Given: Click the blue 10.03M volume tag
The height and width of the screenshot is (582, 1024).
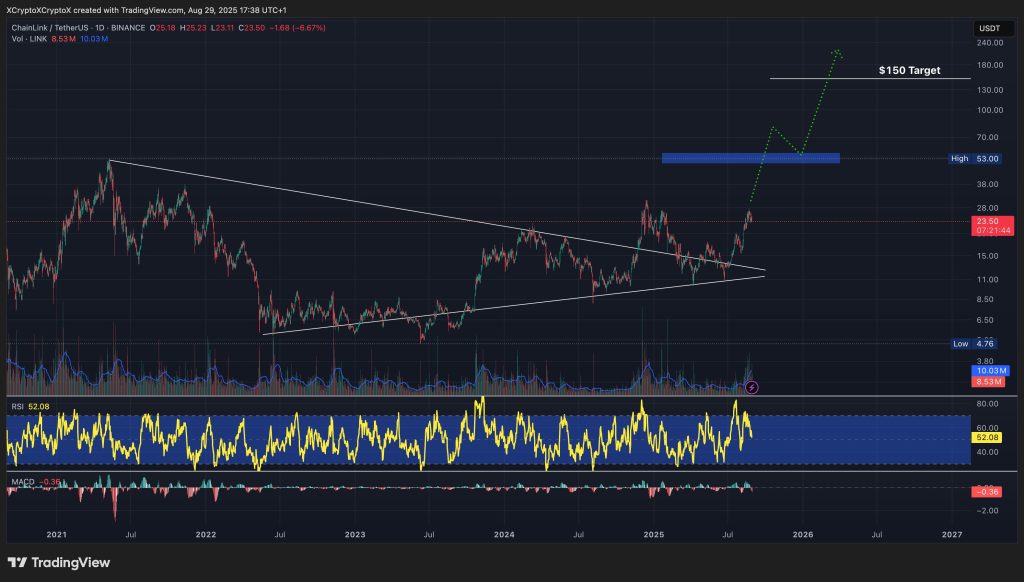Looking at the screenshot, I should pyautogui.click(x=987, y=370).
